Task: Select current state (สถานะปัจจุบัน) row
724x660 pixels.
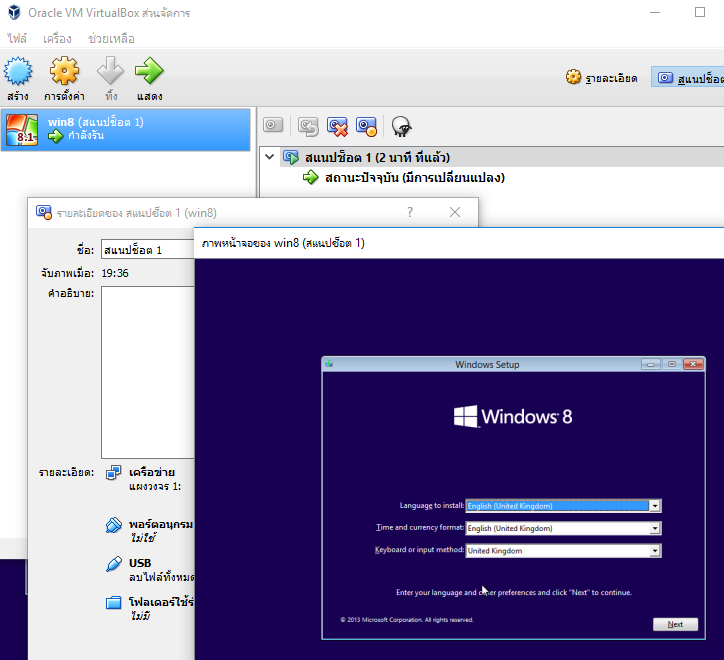Action: click(x=414, y=177)
